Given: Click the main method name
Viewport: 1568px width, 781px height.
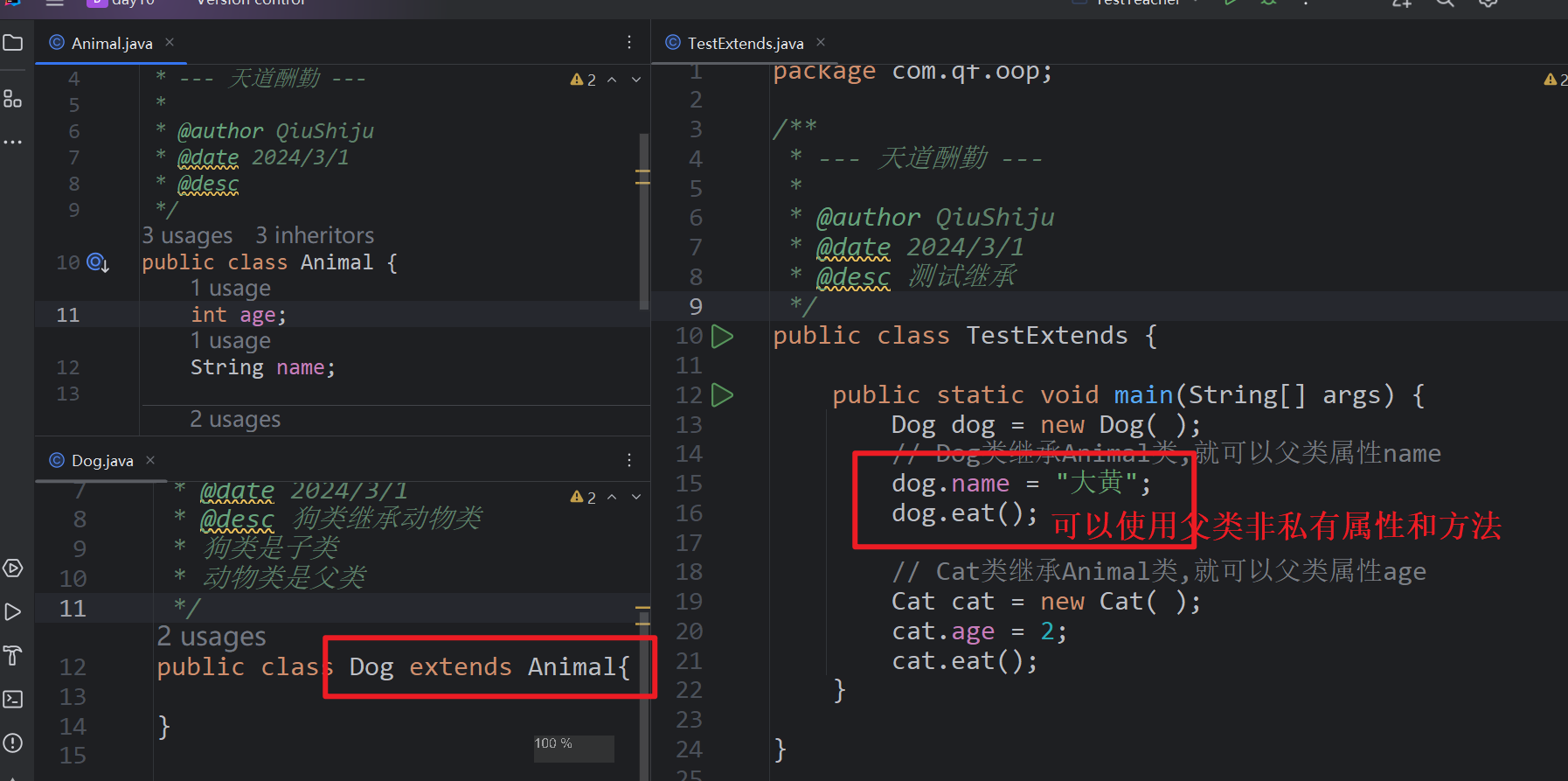Looking at the screenshot, I should [1143, 395].
